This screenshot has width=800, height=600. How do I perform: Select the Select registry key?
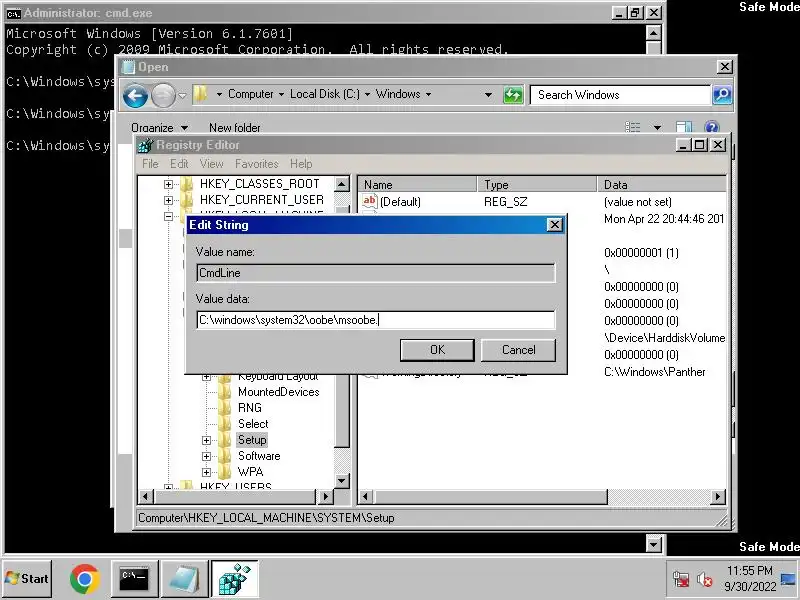(253, 424)
